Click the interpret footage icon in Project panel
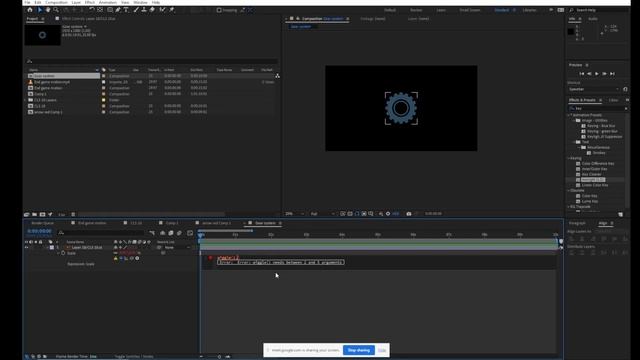This screenshot has width=640, height=360. point(27,214)
